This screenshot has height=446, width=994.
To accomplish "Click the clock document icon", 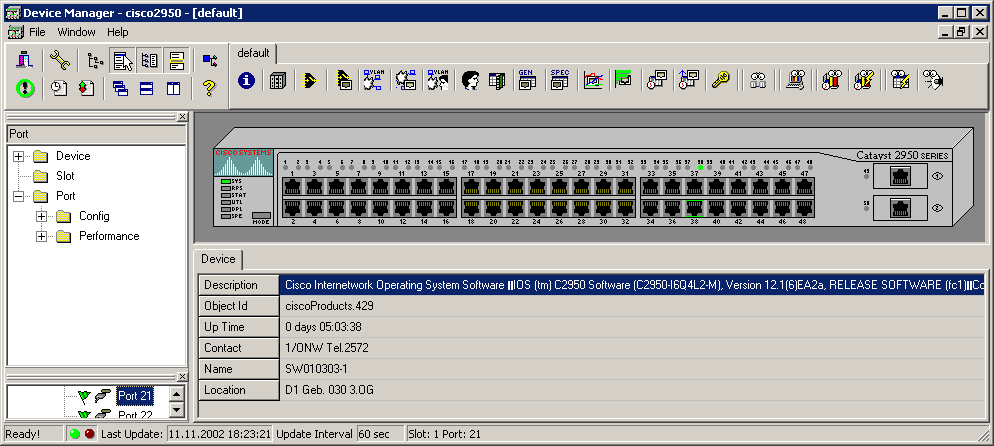I will (x=59, y=88).
